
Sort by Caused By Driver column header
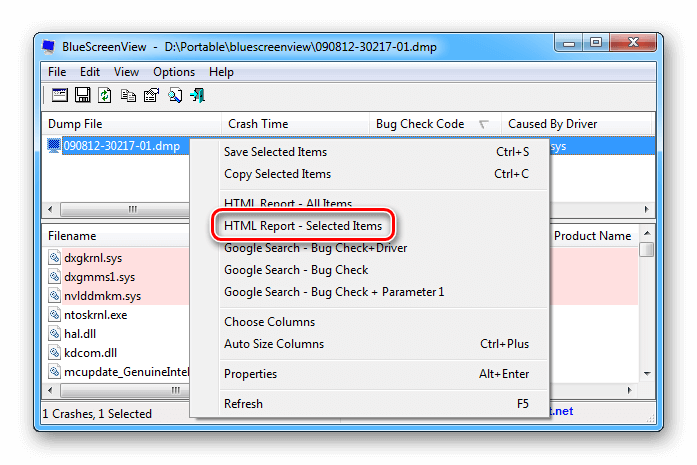pyautogui.click(x=577, y=124)
